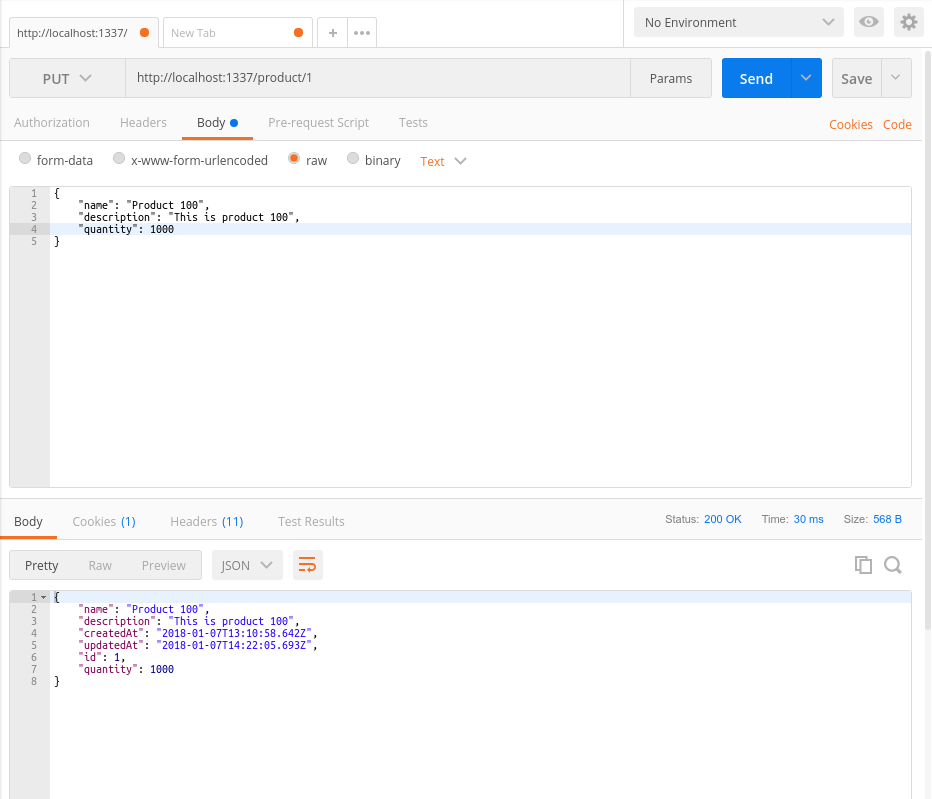Expand the Save button dropdown arrow

tap(896, 78)
